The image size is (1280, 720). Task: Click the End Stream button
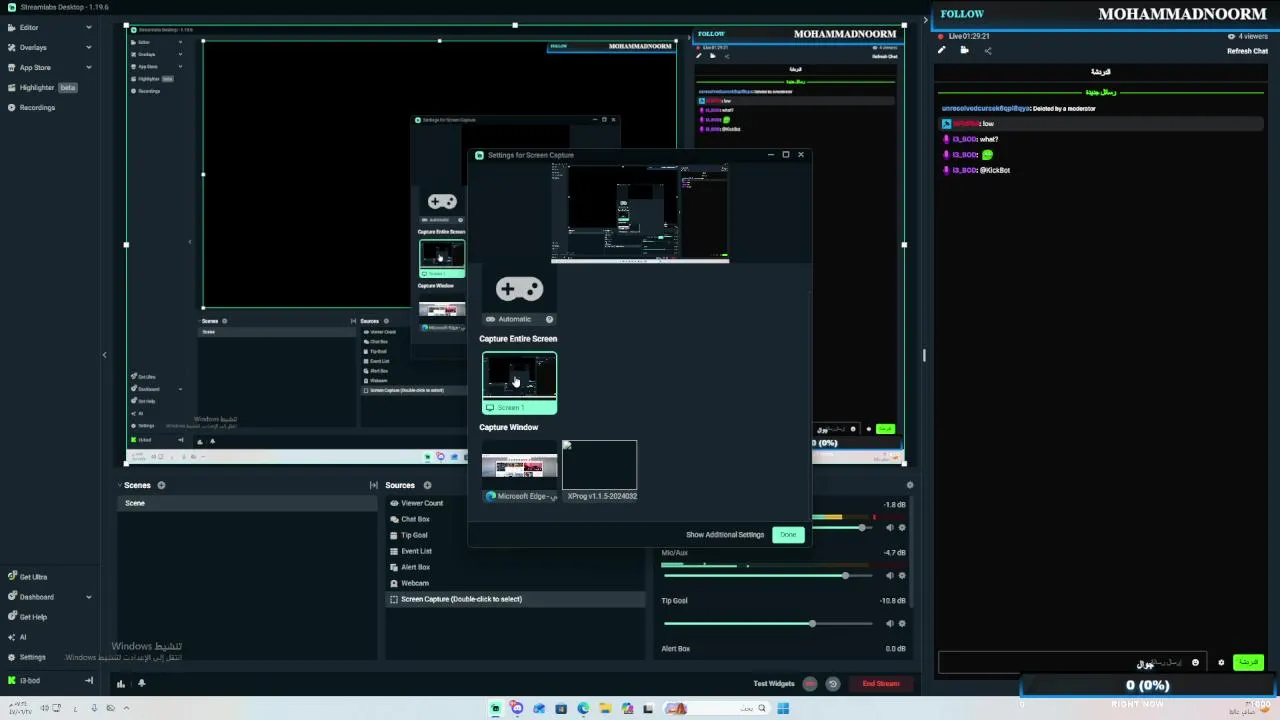tap(881, 684)
